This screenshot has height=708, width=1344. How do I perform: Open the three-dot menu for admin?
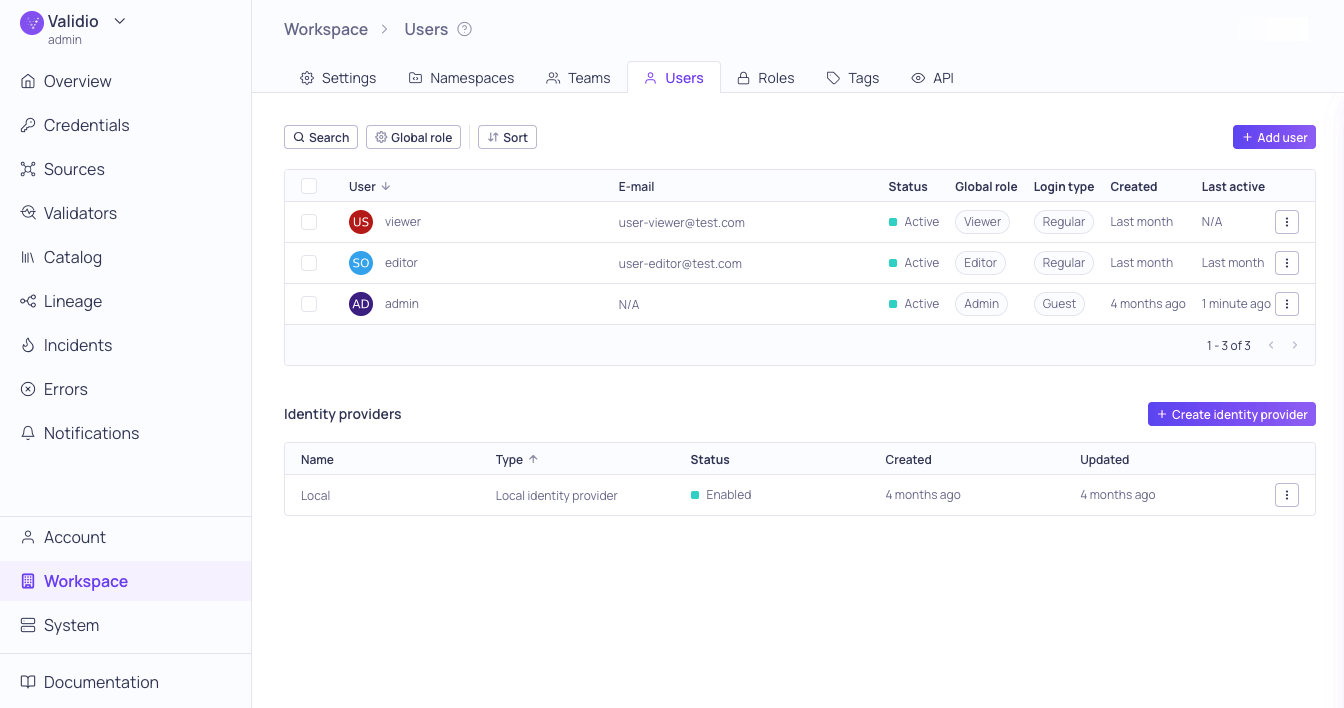pyautogui.click(x=1287, y=304)
